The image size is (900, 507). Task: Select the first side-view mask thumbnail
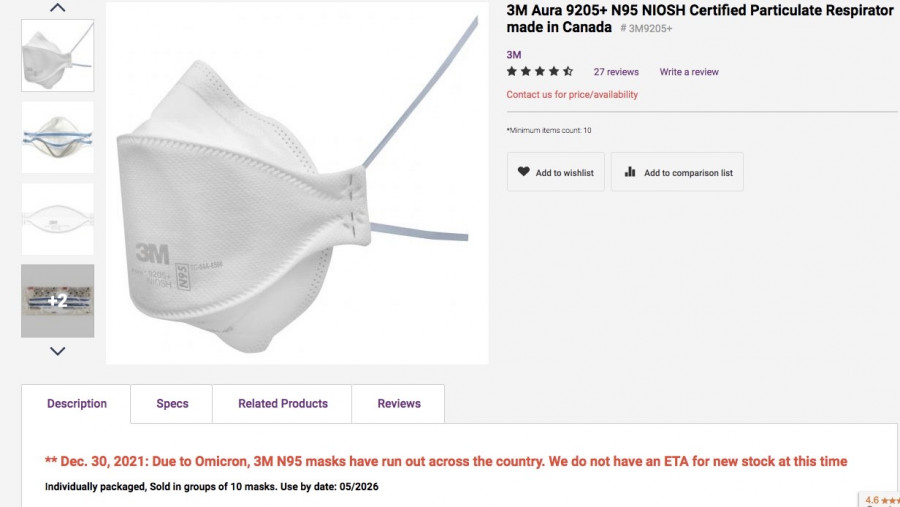(x=58, y=55)
